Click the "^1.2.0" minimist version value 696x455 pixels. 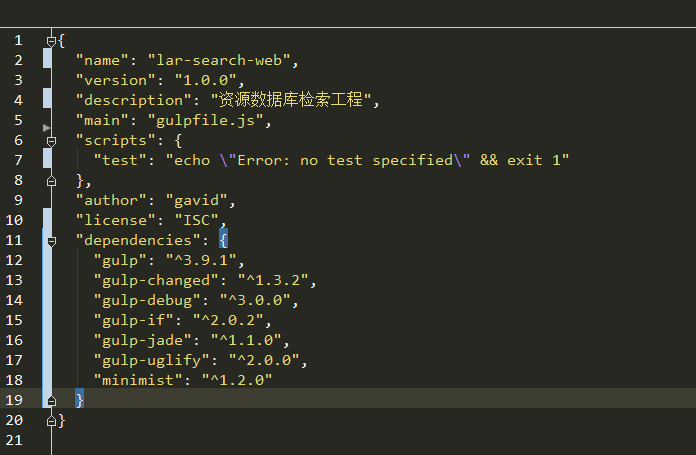237,380
